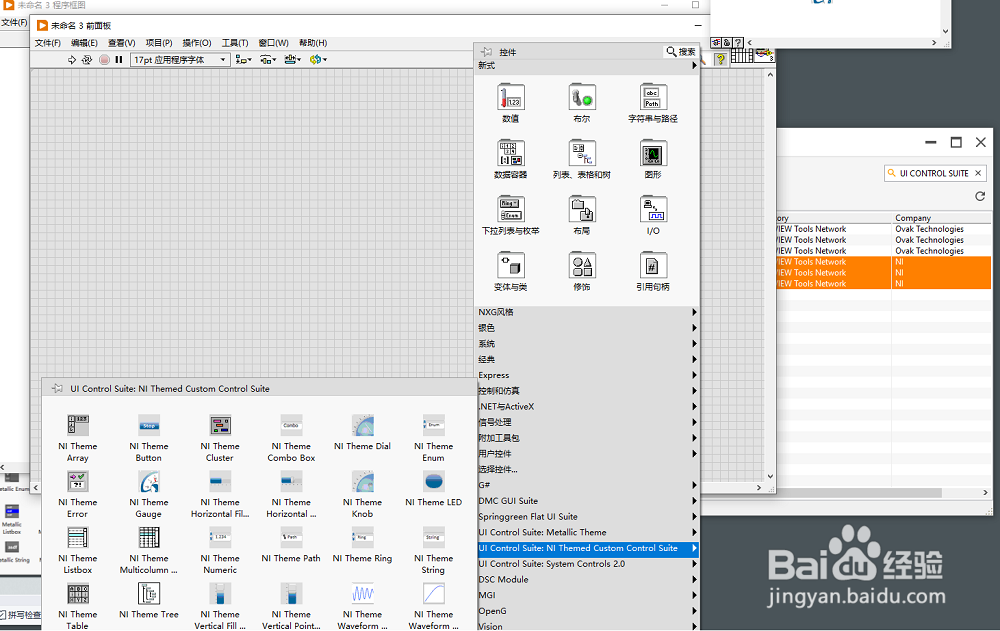Open the 数据容器 palette icon
Viewport: 1000px width, 631px height.
tap(511, 154)
